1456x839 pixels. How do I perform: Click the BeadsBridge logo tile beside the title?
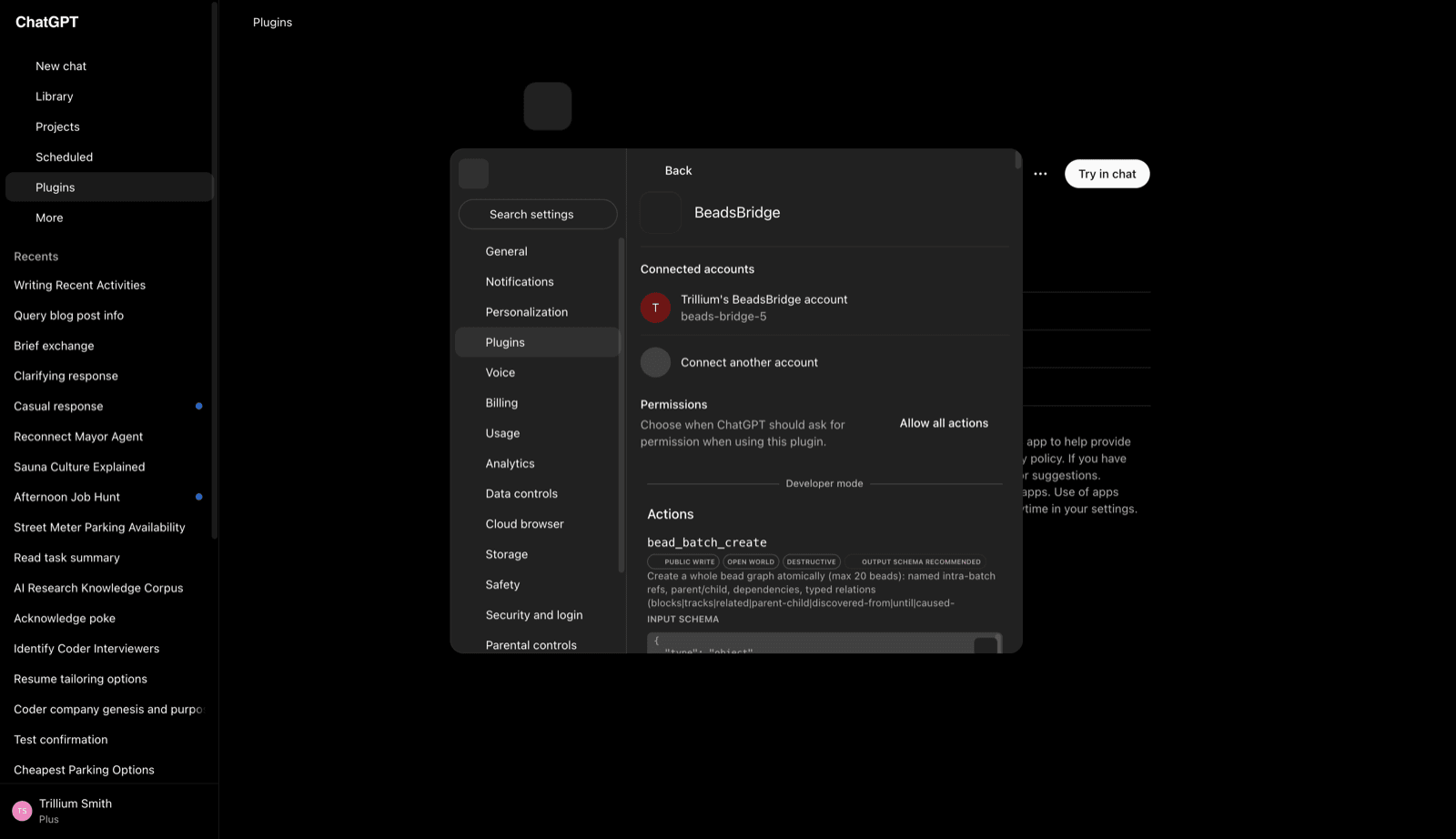point(661,212)
